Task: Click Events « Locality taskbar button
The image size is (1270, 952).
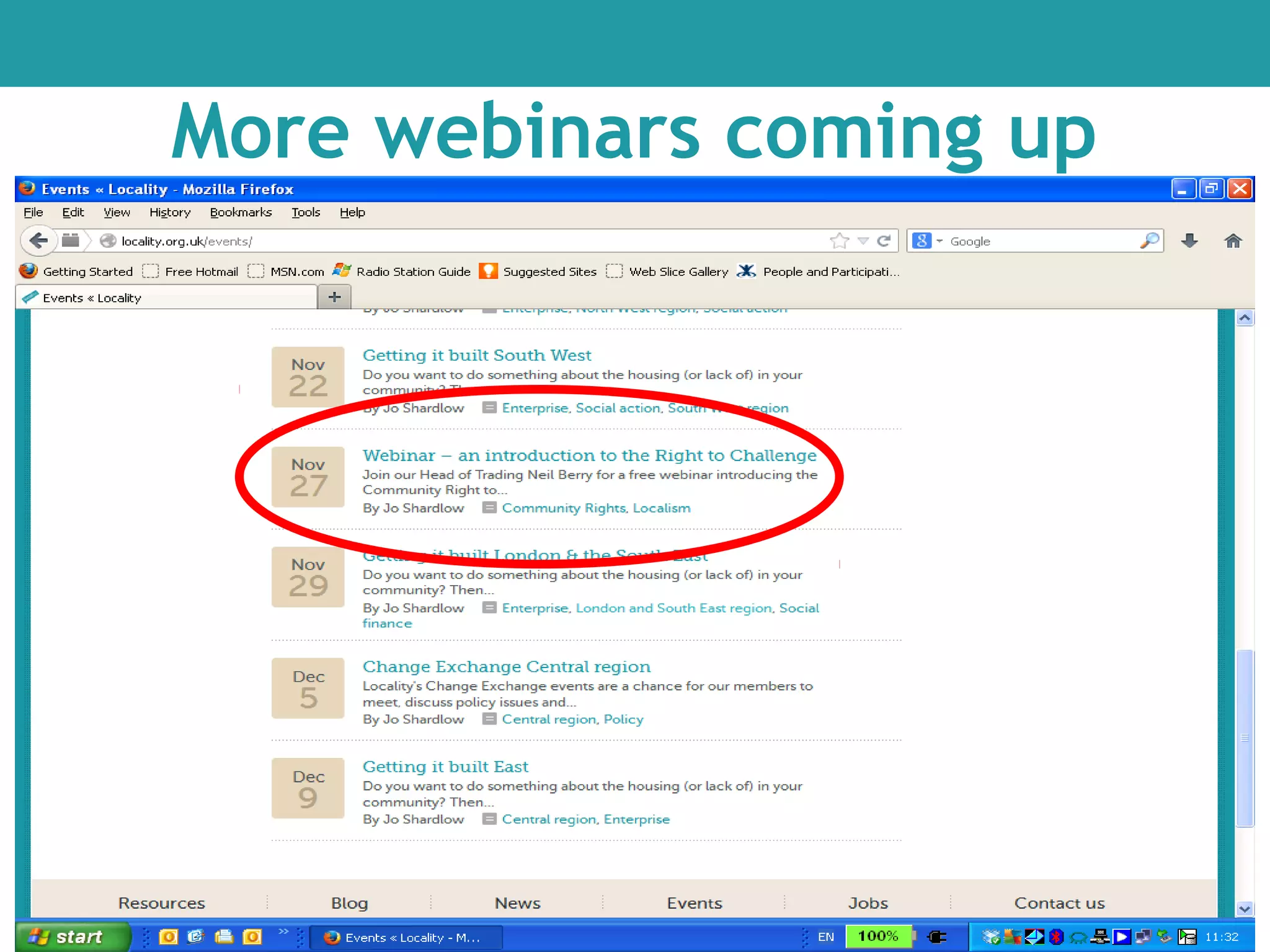Action: coord(405,938)
